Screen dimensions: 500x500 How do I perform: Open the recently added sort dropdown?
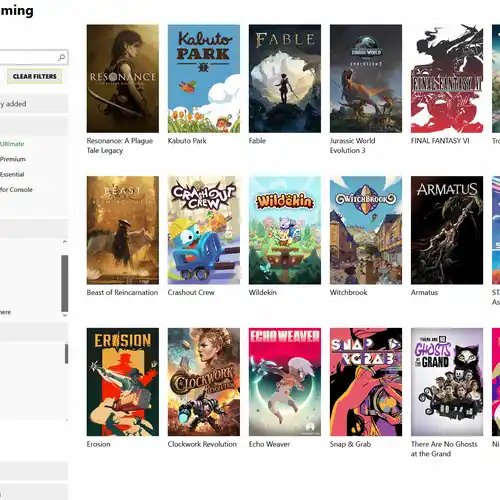[x=33, y=104]
